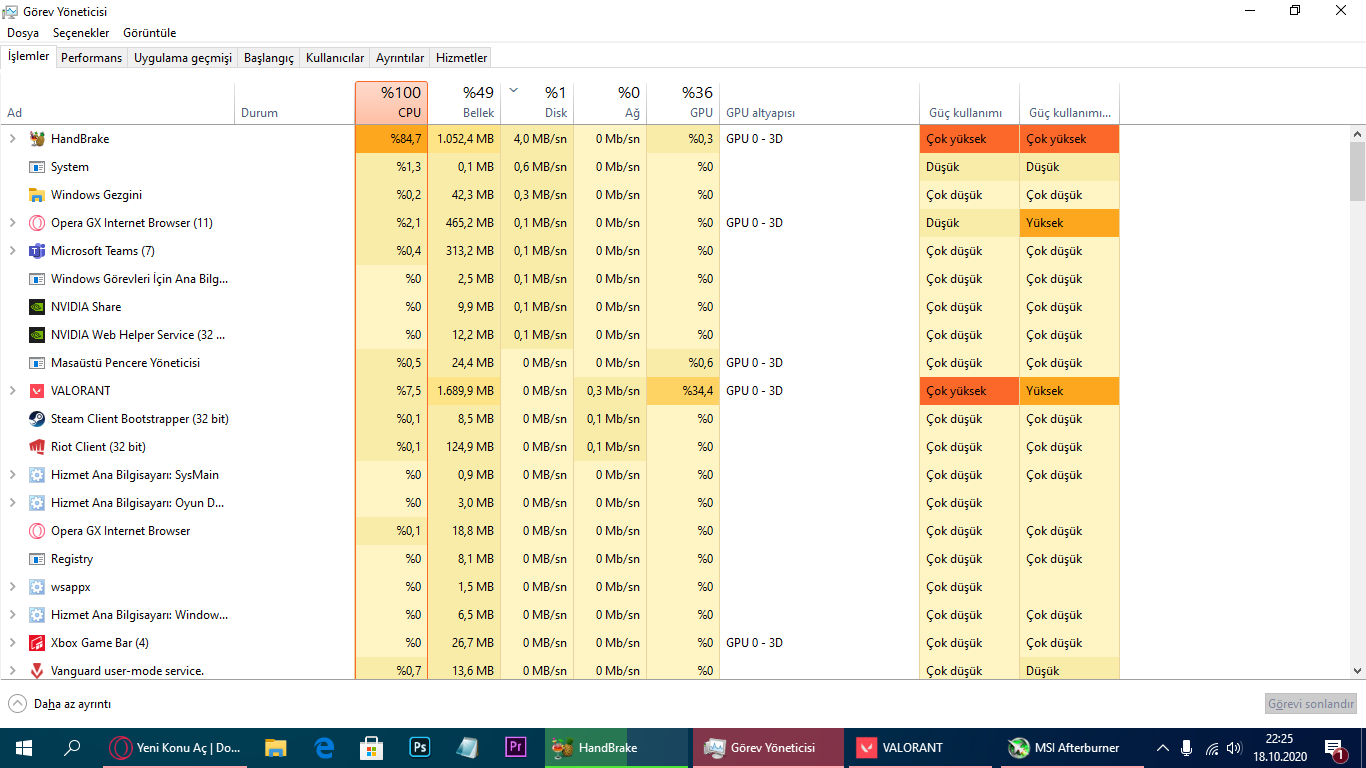Click the Registry process icon
Screen dimensions: 1366x768
point(37,559)
